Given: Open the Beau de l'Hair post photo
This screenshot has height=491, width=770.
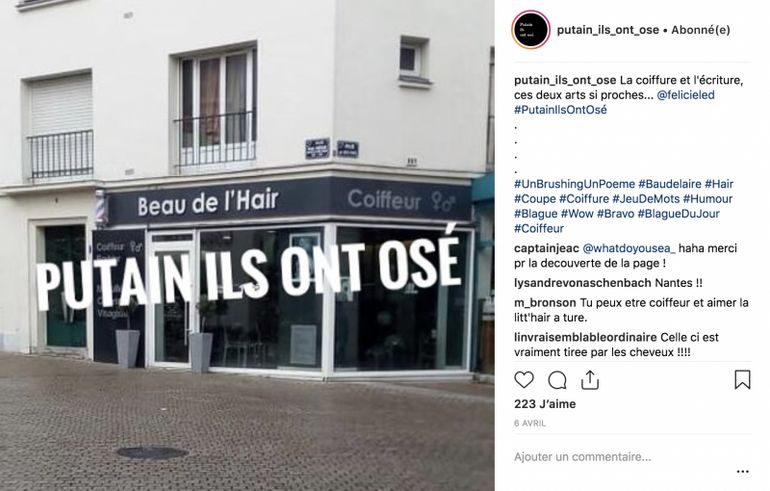Looking at the screenshot, I should pyautogui.click(x=247, y=246).
